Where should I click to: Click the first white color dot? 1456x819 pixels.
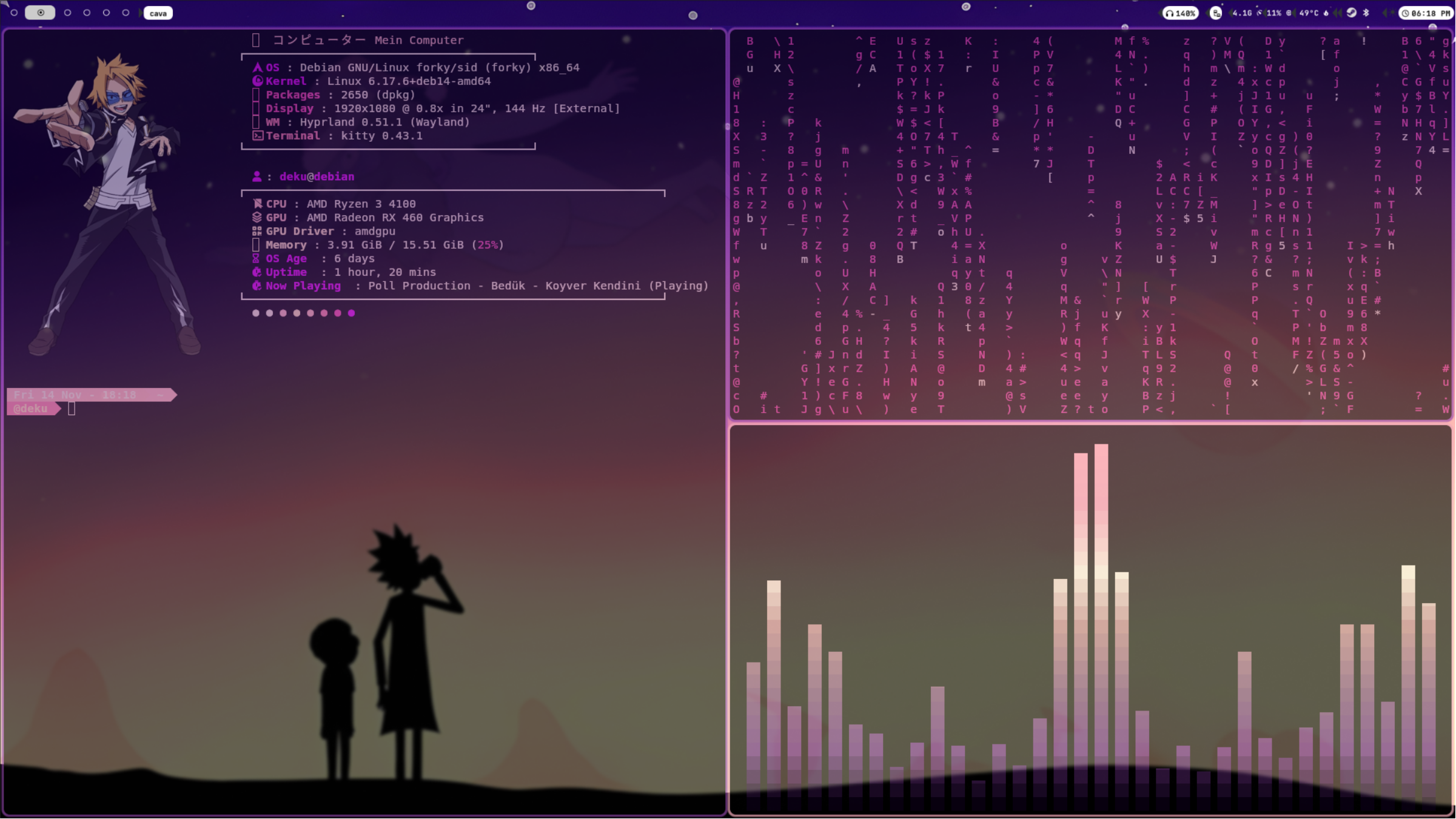click(x=256, y=313)
